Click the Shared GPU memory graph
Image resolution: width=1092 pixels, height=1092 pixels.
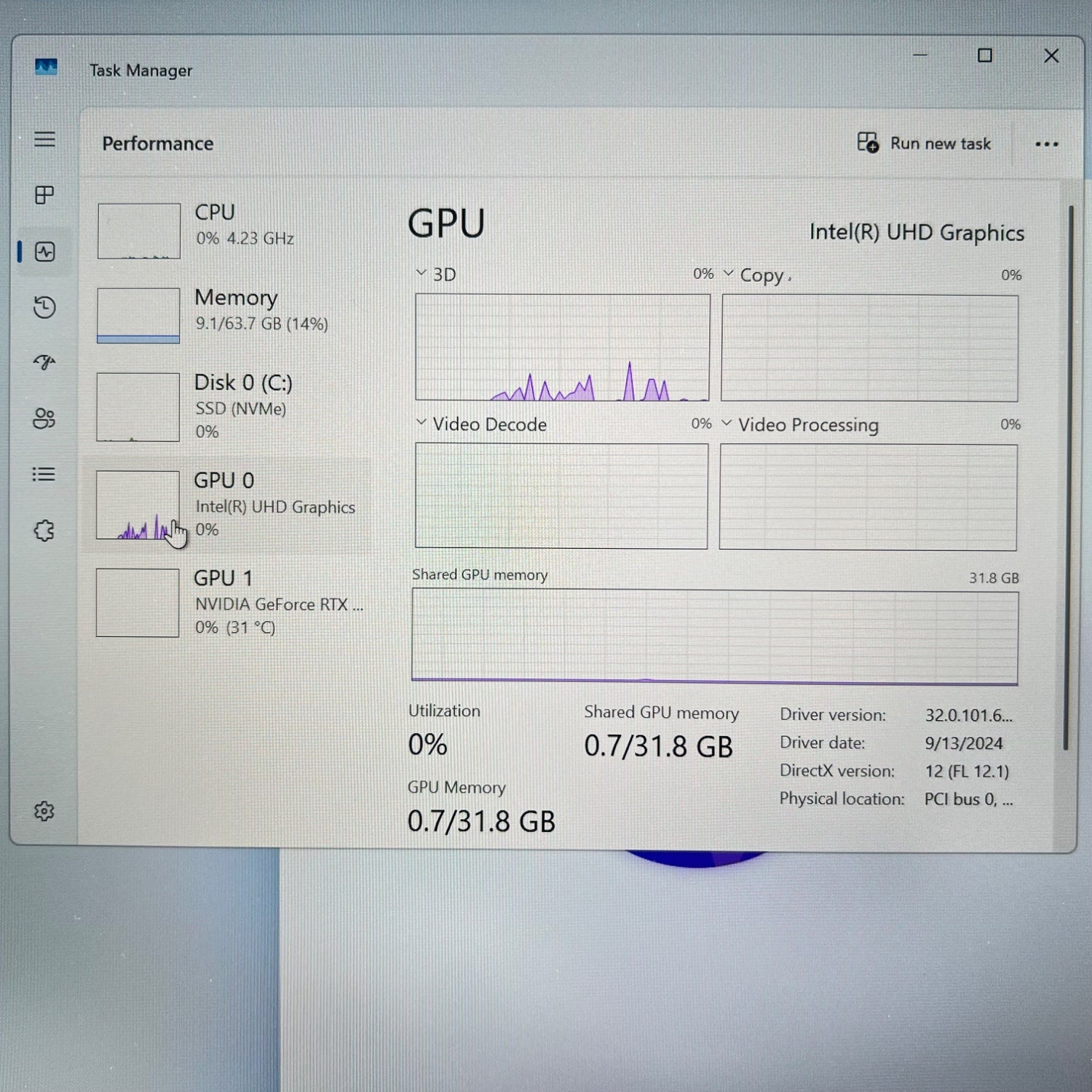coord(715,637)
